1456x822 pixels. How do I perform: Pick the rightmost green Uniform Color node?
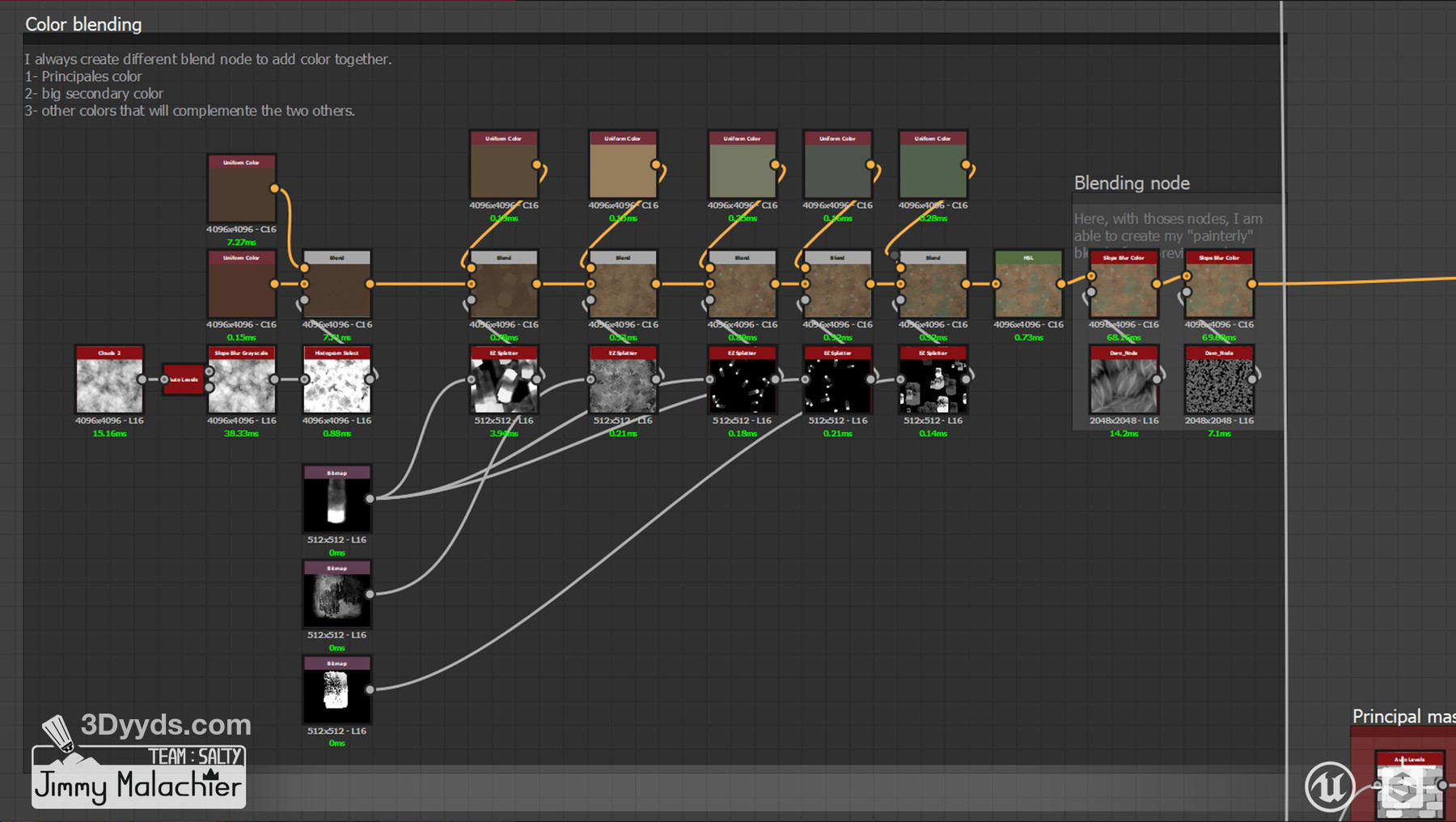(x=933, y=170)
